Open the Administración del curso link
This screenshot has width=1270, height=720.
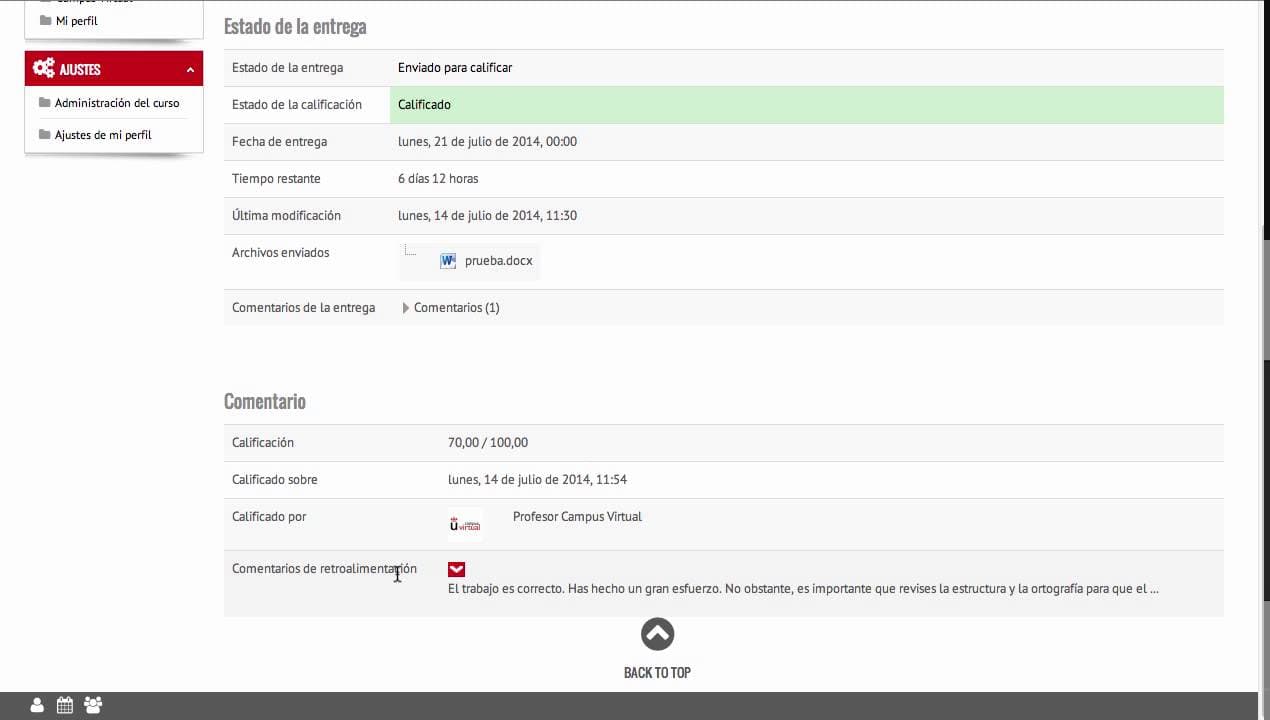tap(117, 103)
